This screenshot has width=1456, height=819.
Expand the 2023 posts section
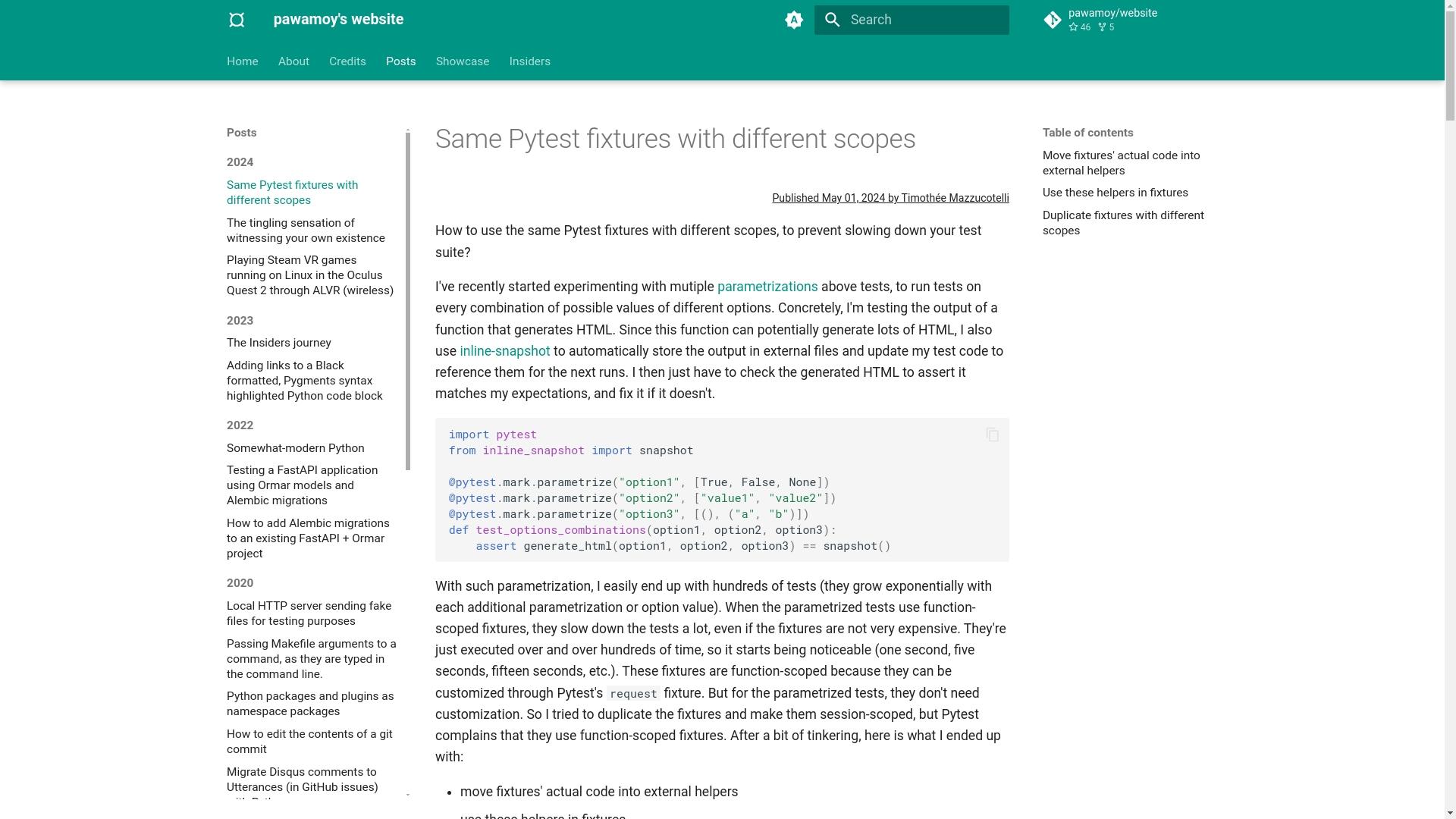[x=240, y=320]
